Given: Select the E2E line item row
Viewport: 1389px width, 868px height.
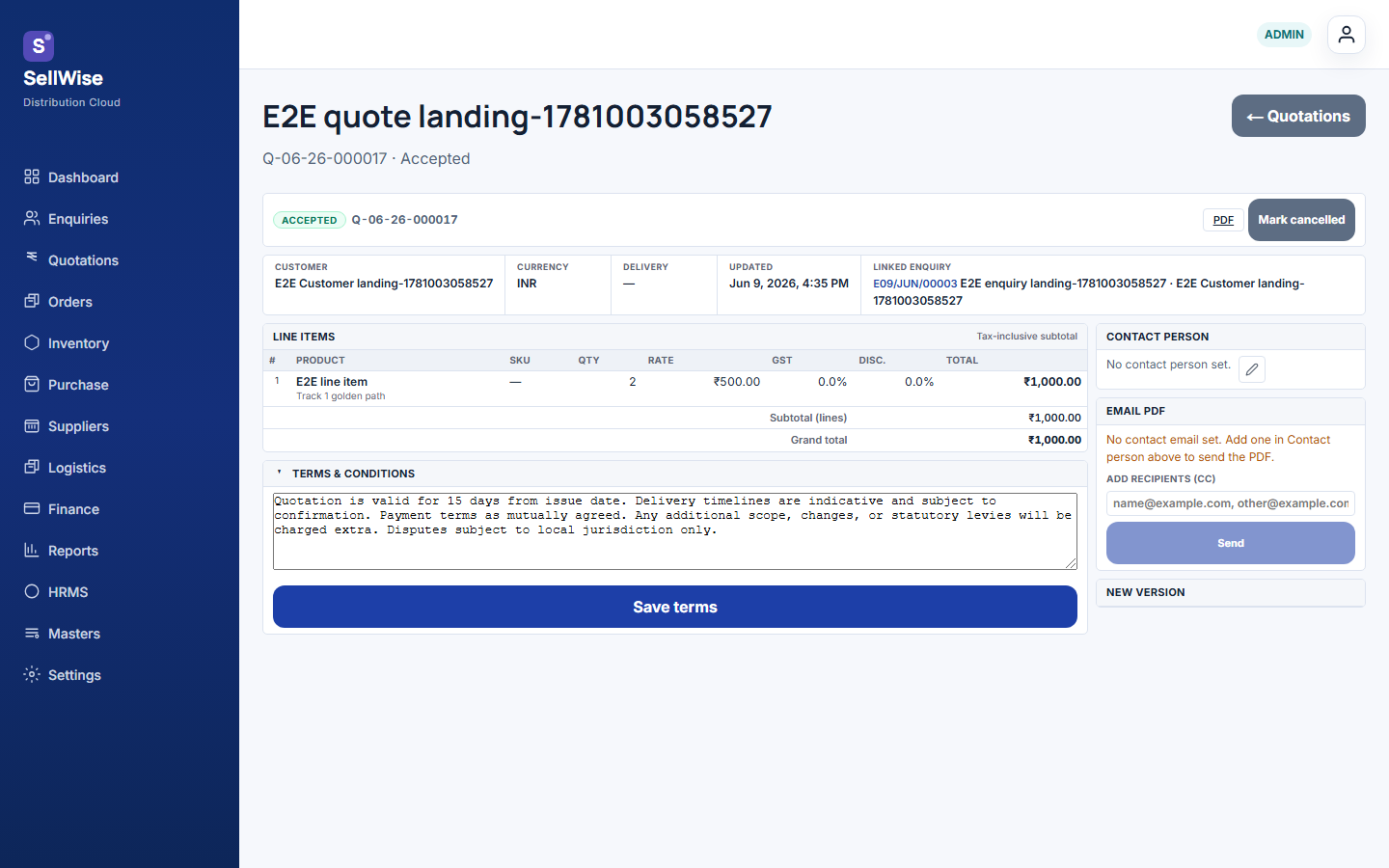Looking at the screenshot, I should (675, 389).
